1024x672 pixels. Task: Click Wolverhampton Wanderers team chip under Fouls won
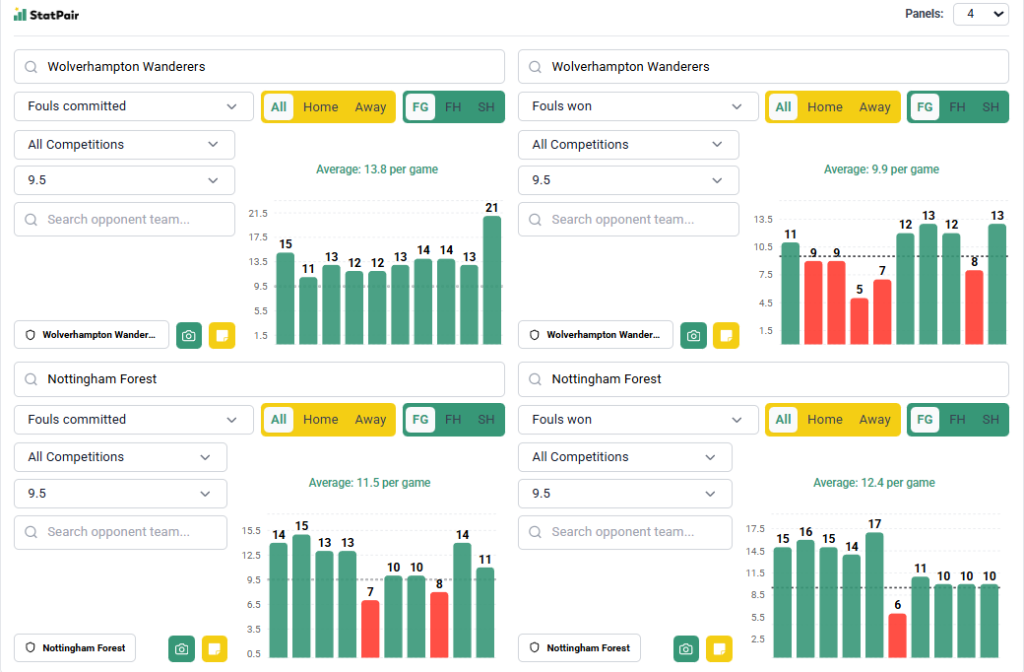(596, 335)
